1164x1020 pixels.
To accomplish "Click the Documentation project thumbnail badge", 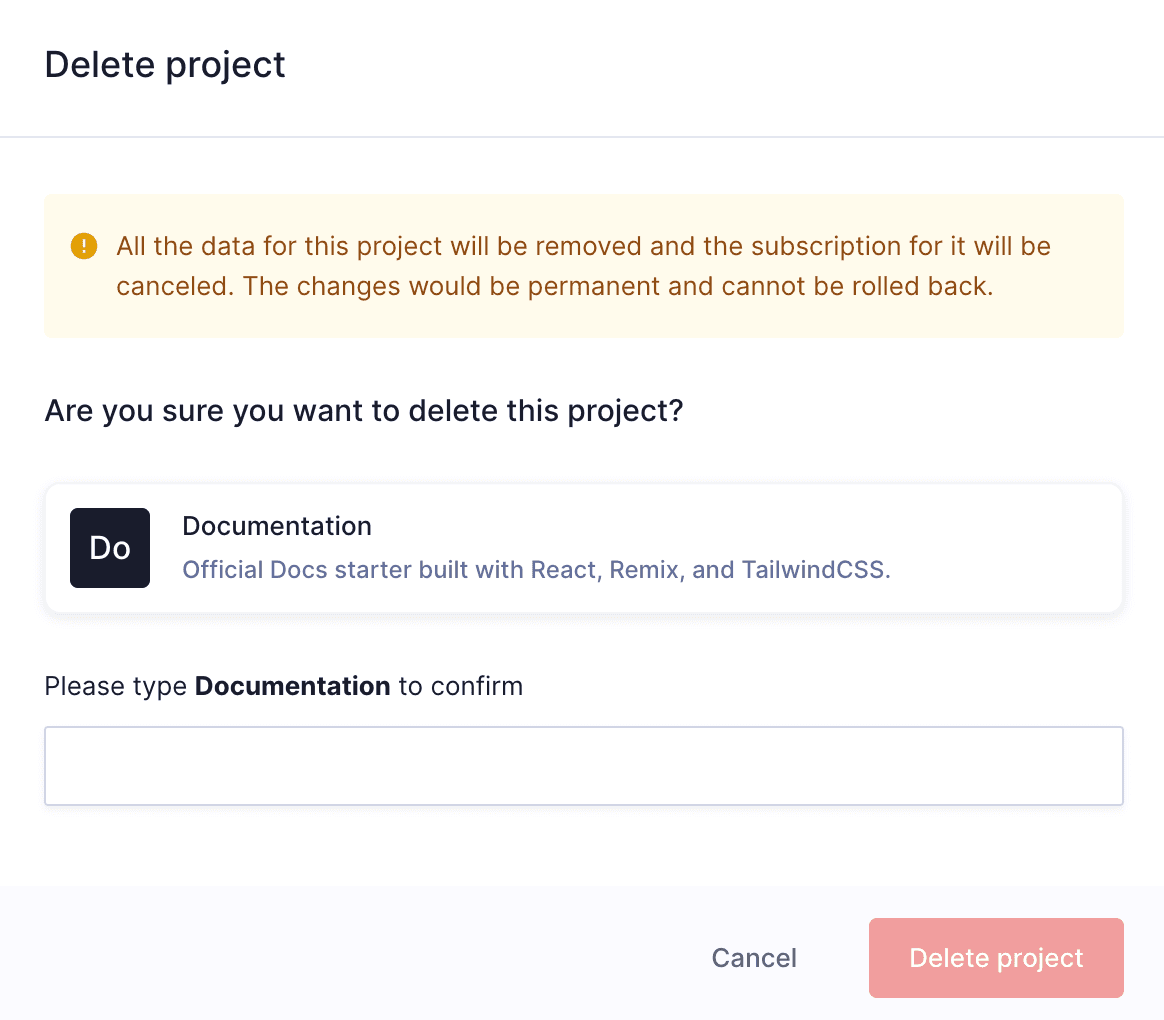I will click(x=110, y=547).
